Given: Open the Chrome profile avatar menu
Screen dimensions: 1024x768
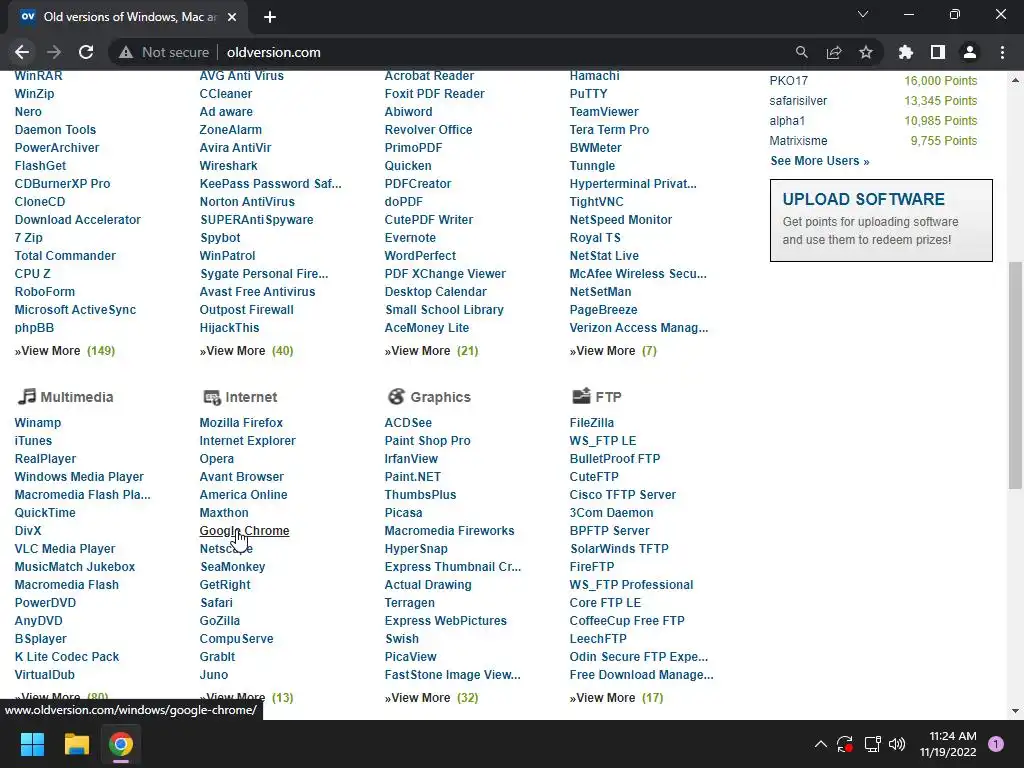Looking at the screenshot, I should click(x=970, y=52).
